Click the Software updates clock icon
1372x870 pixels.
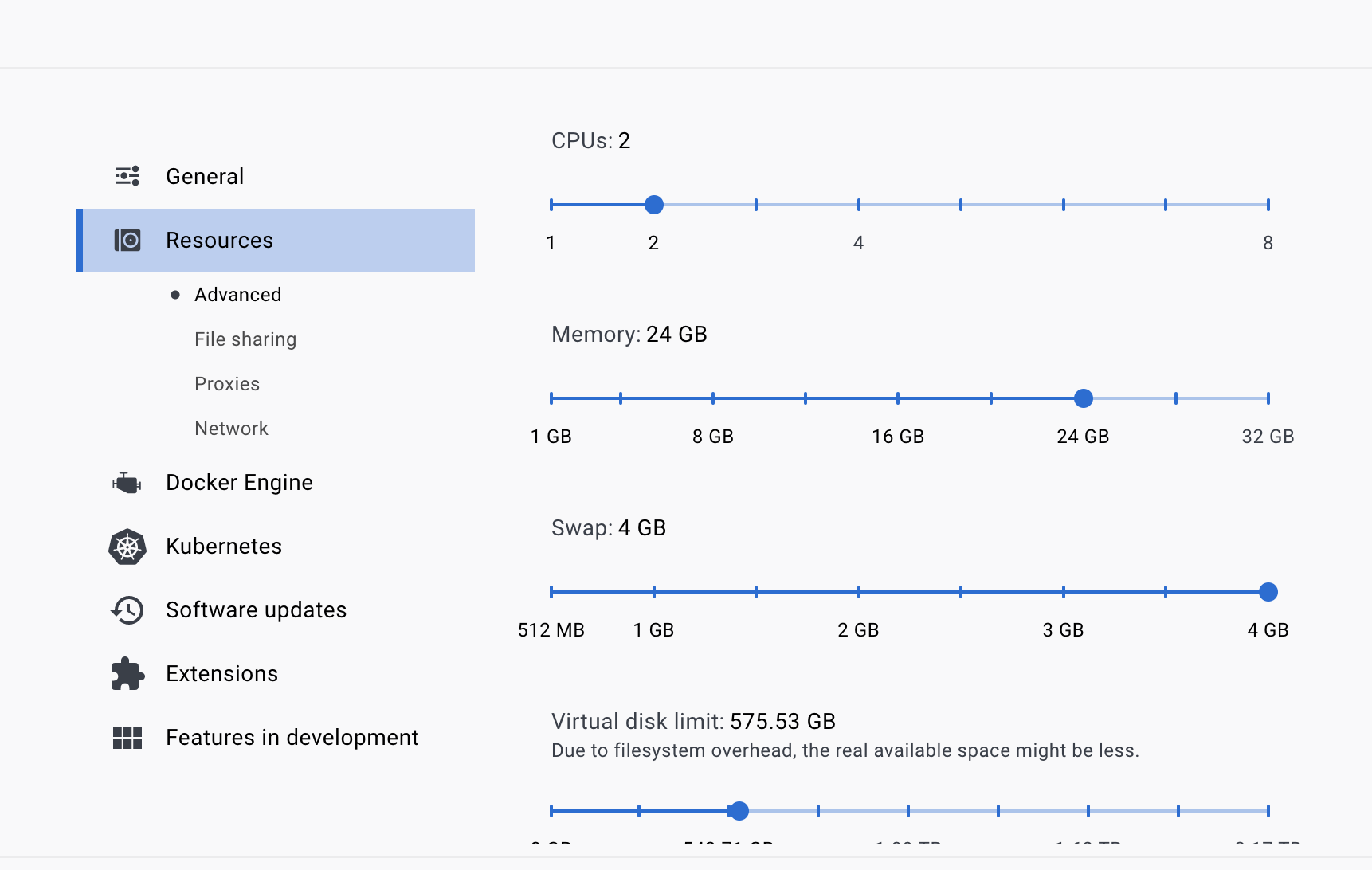(x=127, y=610)
